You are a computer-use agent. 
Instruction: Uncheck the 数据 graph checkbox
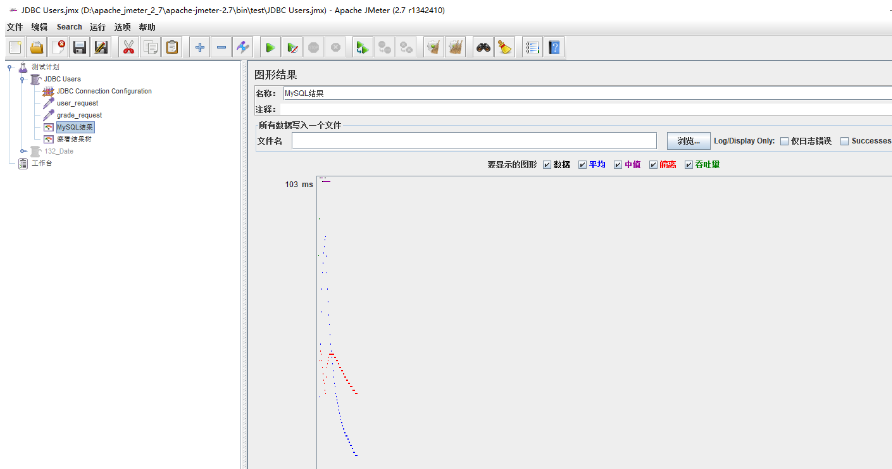click(547, 165)
